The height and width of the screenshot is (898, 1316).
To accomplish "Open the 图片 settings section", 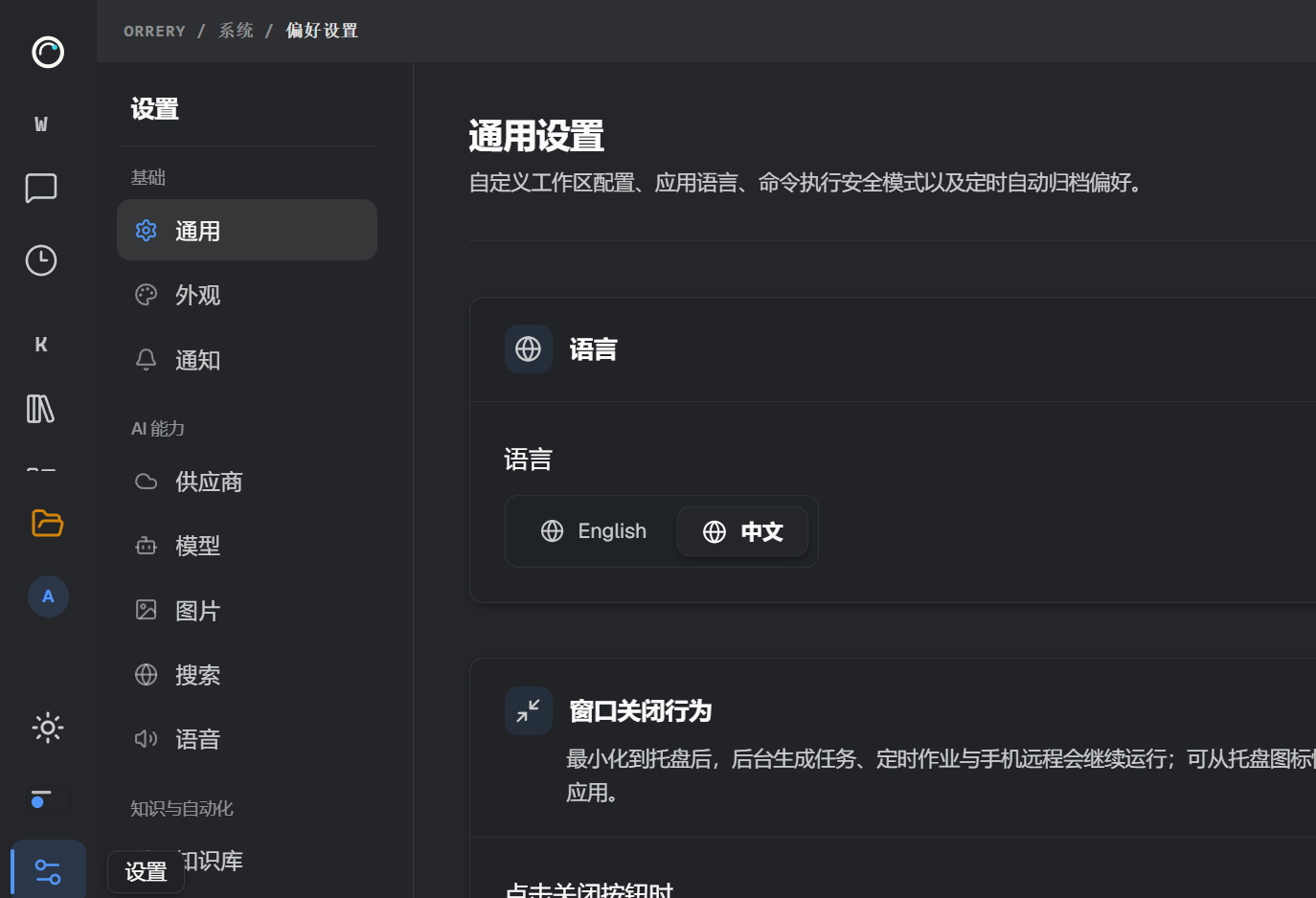I will (247, 610).
